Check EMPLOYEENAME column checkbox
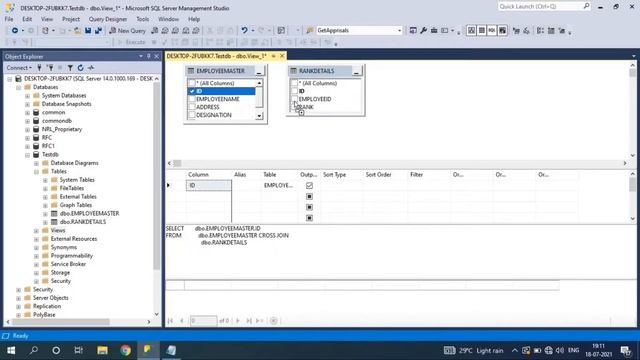Viewport: 640px width, 360px height. coord(191,99)
